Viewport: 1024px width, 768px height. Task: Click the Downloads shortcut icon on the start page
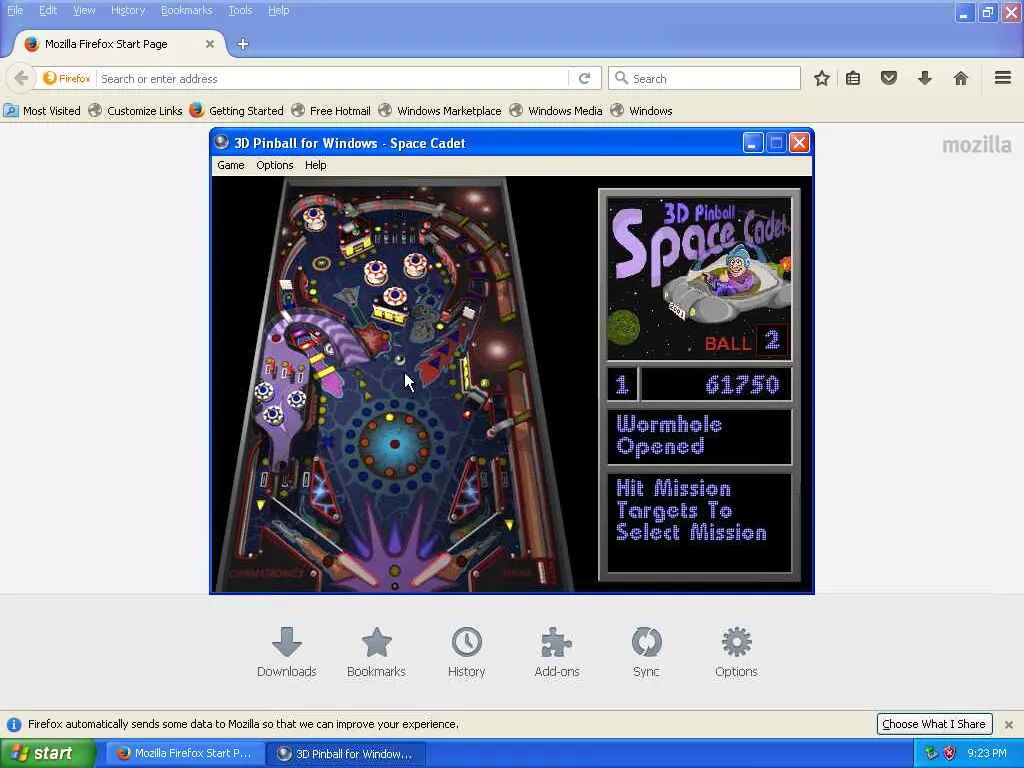pos(287,643)
